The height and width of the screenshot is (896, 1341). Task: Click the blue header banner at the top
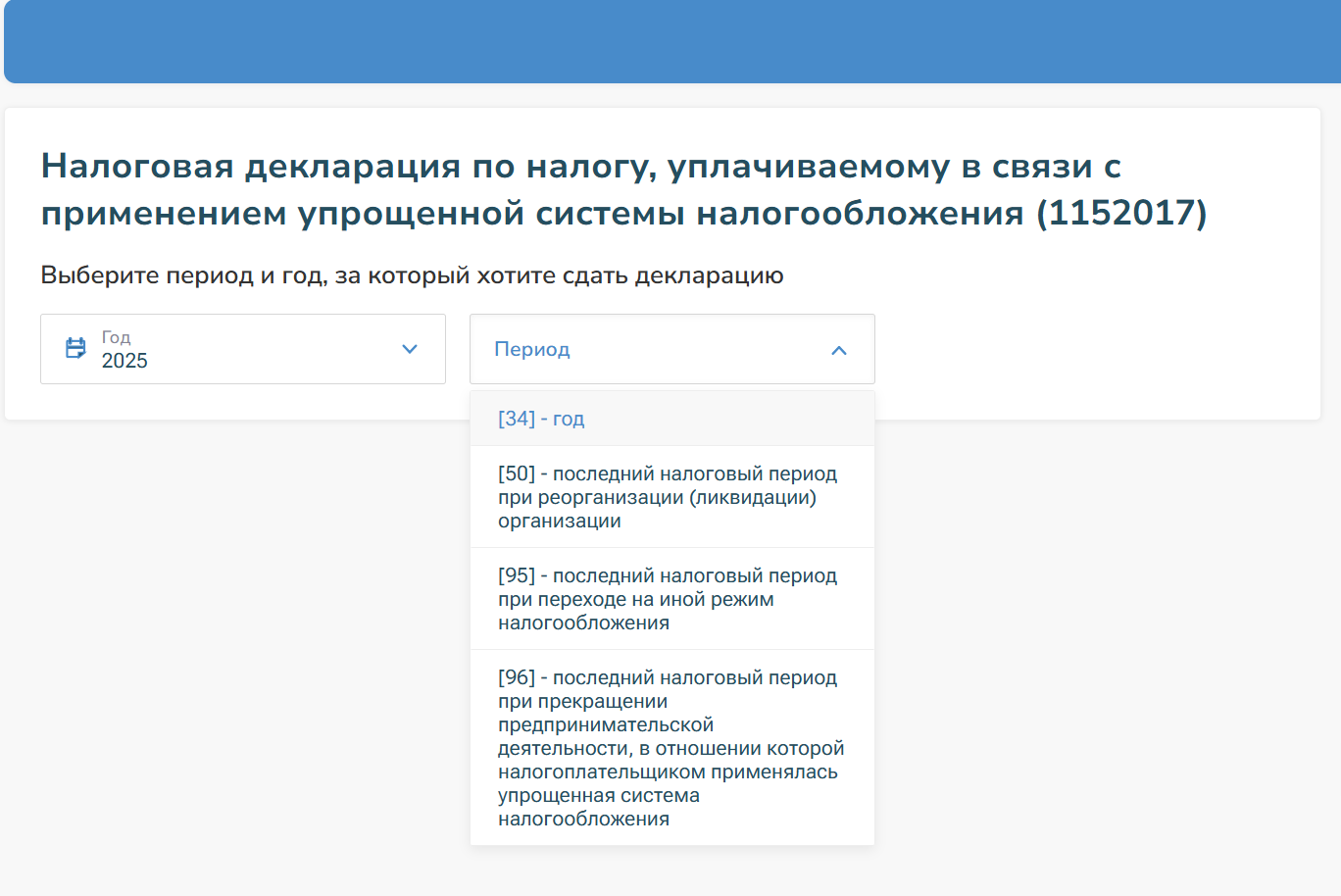coord(670,41)
